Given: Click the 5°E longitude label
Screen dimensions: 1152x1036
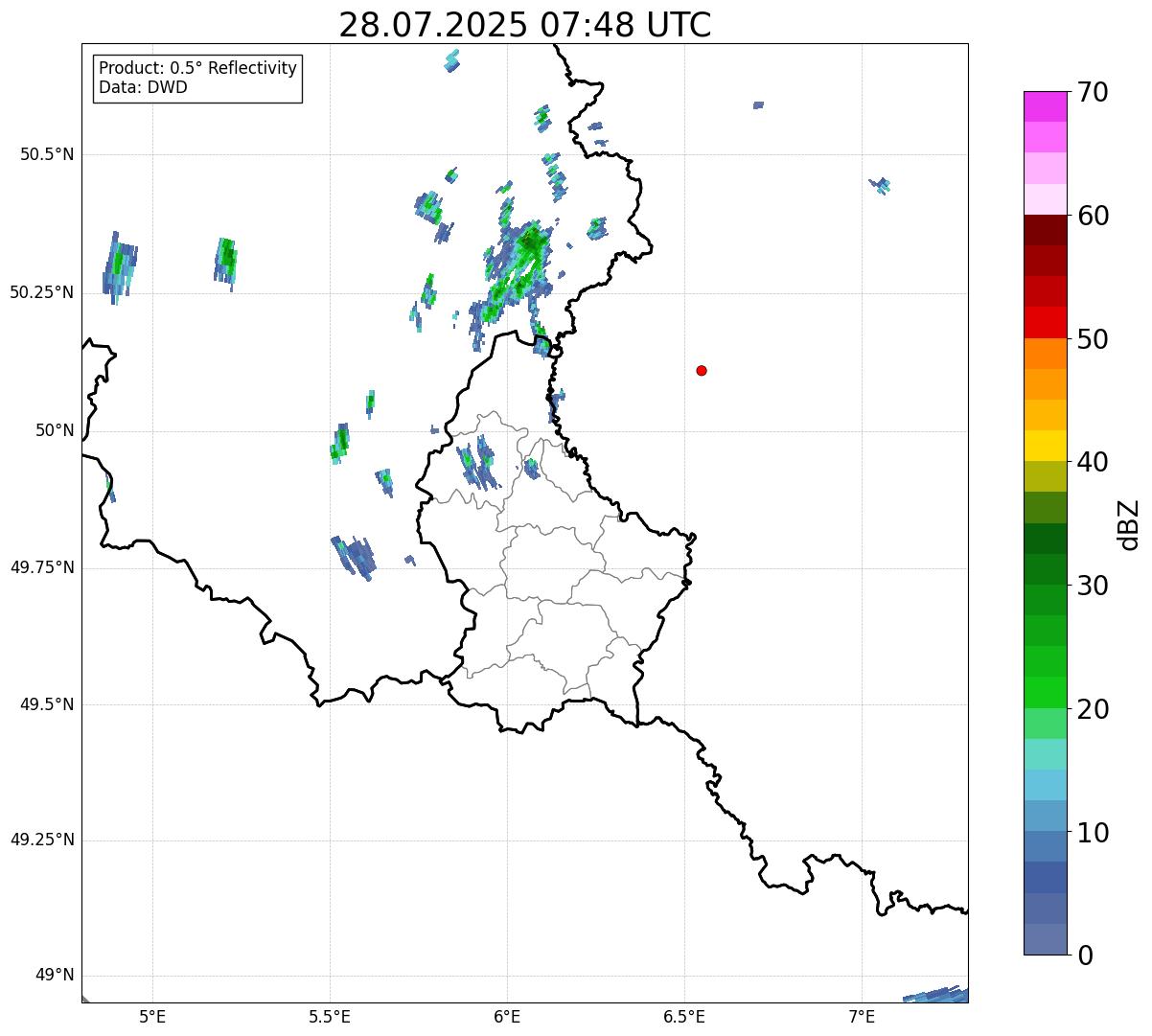Looking at the screenshot, I should click(x=152, y=1017).
